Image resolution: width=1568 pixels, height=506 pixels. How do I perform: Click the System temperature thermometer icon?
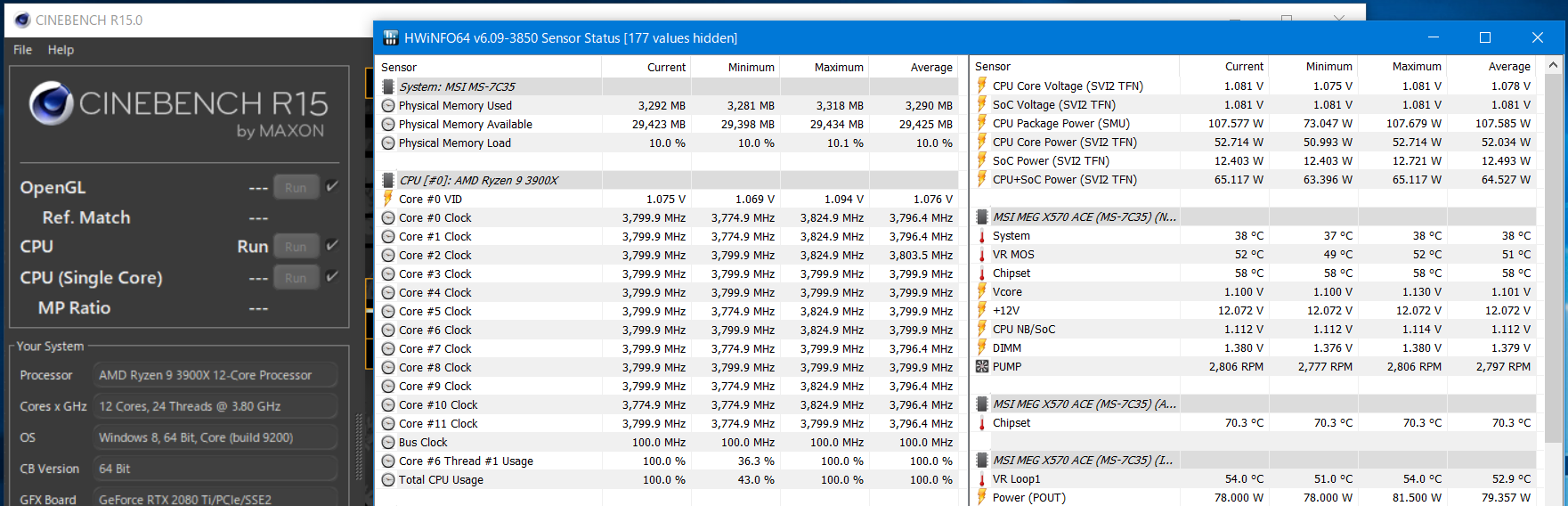[x=982, y=235]
